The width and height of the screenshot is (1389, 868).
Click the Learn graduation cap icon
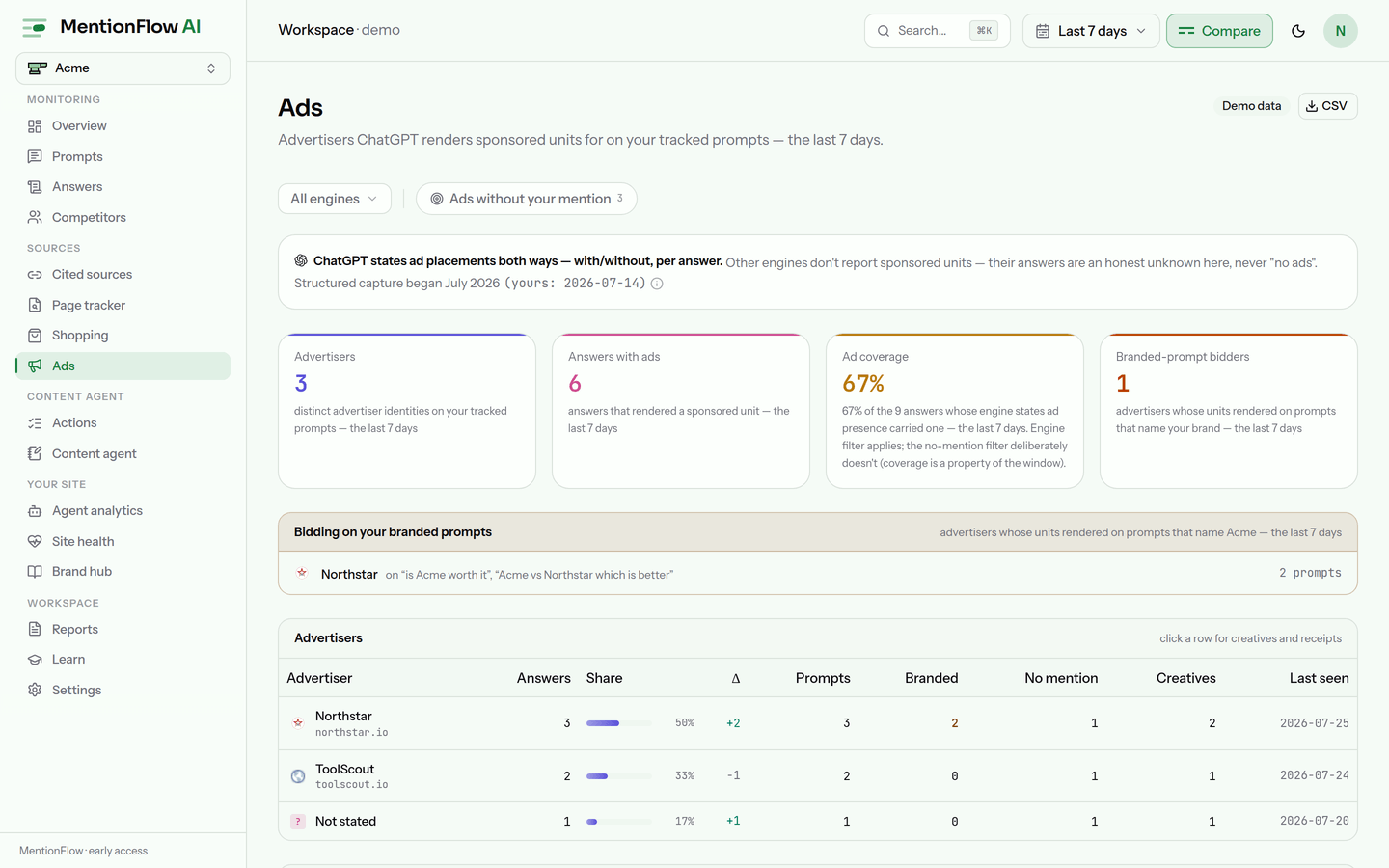pos(35,660)
